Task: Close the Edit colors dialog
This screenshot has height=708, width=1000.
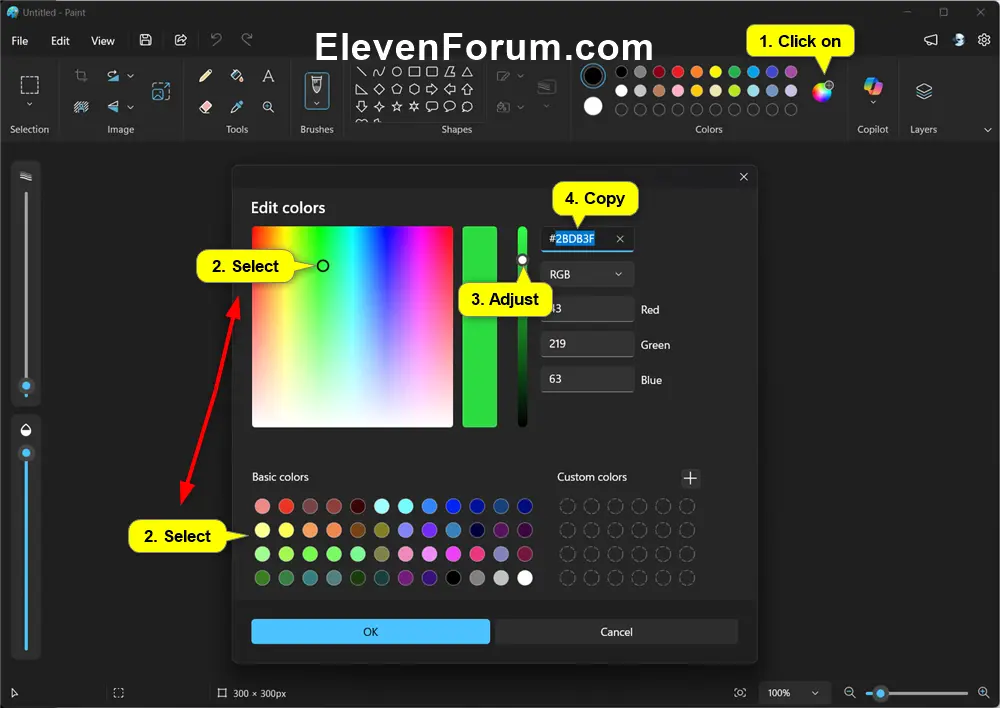Action: pos(744,177)
